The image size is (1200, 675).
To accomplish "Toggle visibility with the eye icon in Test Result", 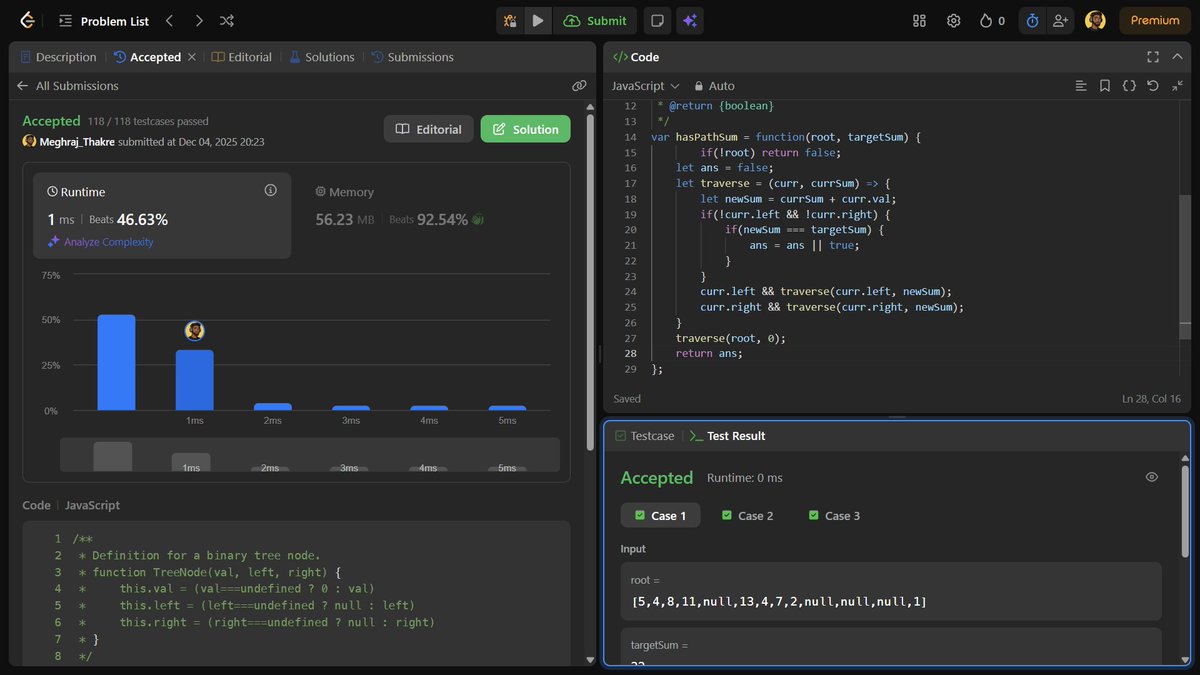I will tap(1151, 477).
